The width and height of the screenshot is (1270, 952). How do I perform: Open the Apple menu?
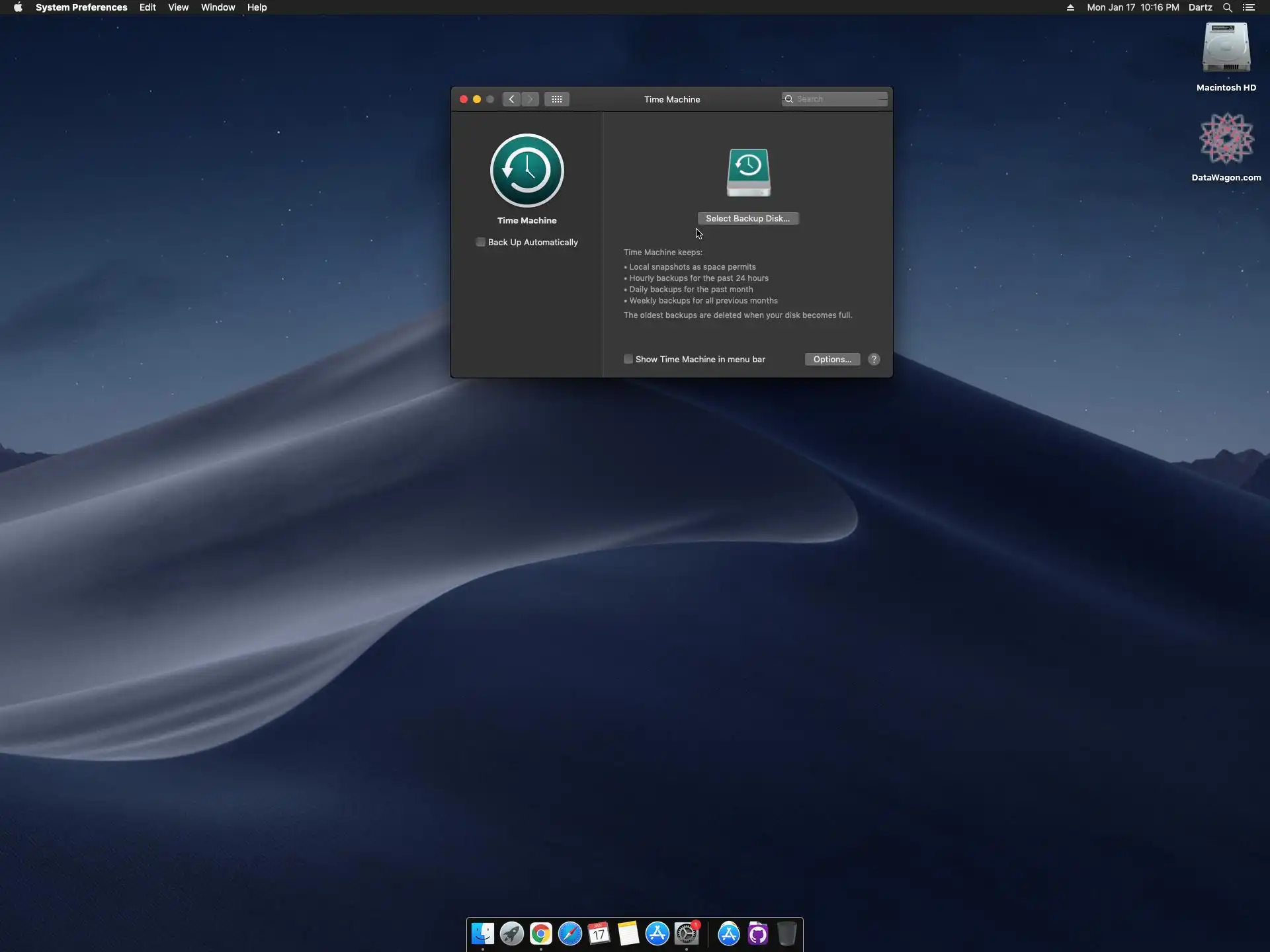coord(18,7)
